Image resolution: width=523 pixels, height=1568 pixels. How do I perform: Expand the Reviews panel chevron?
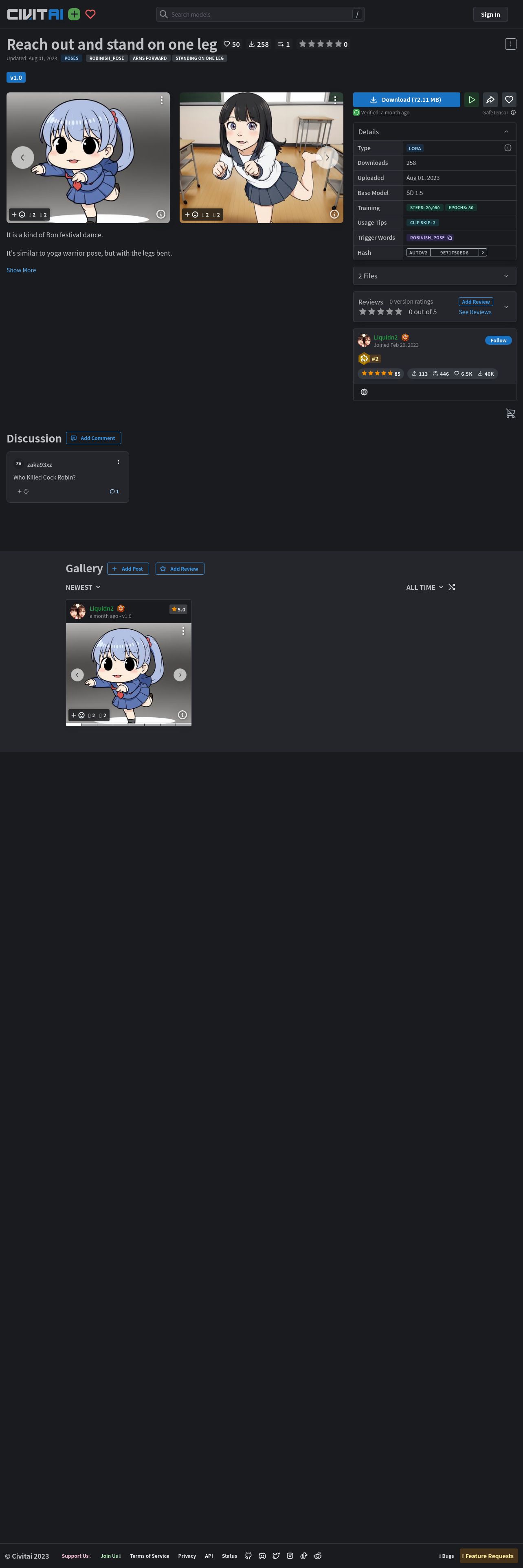click(x=506, y=307)
